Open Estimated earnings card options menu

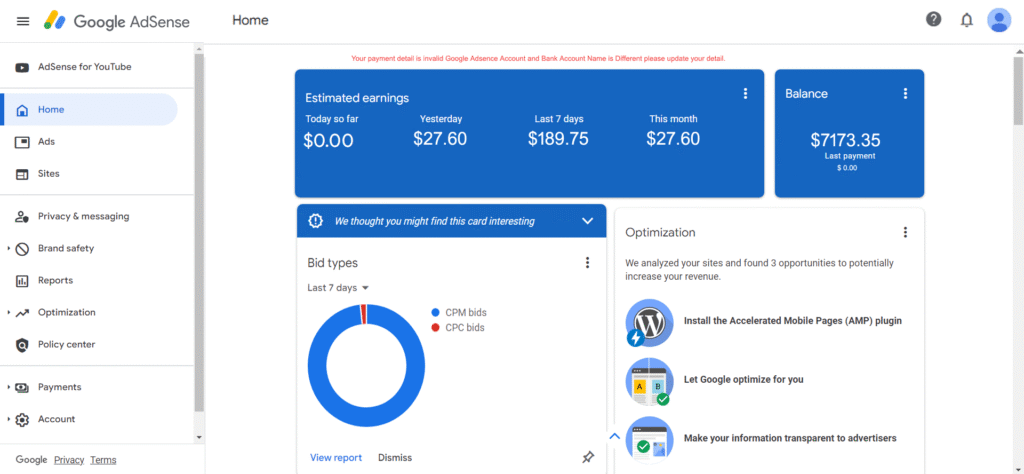pos(745,94)
